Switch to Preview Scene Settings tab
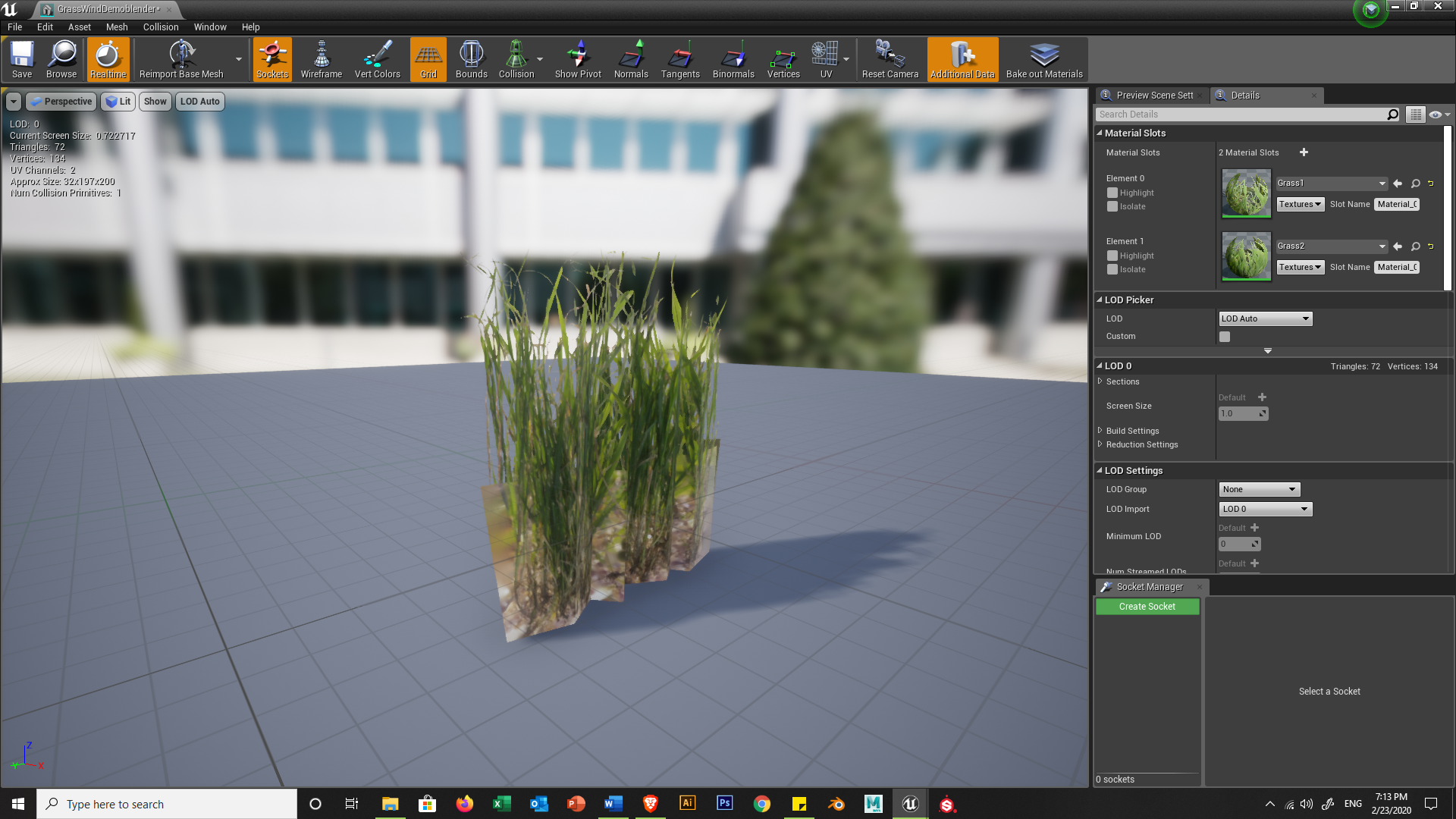This screenshot has height=819, width=1456. coord(1153,95)
